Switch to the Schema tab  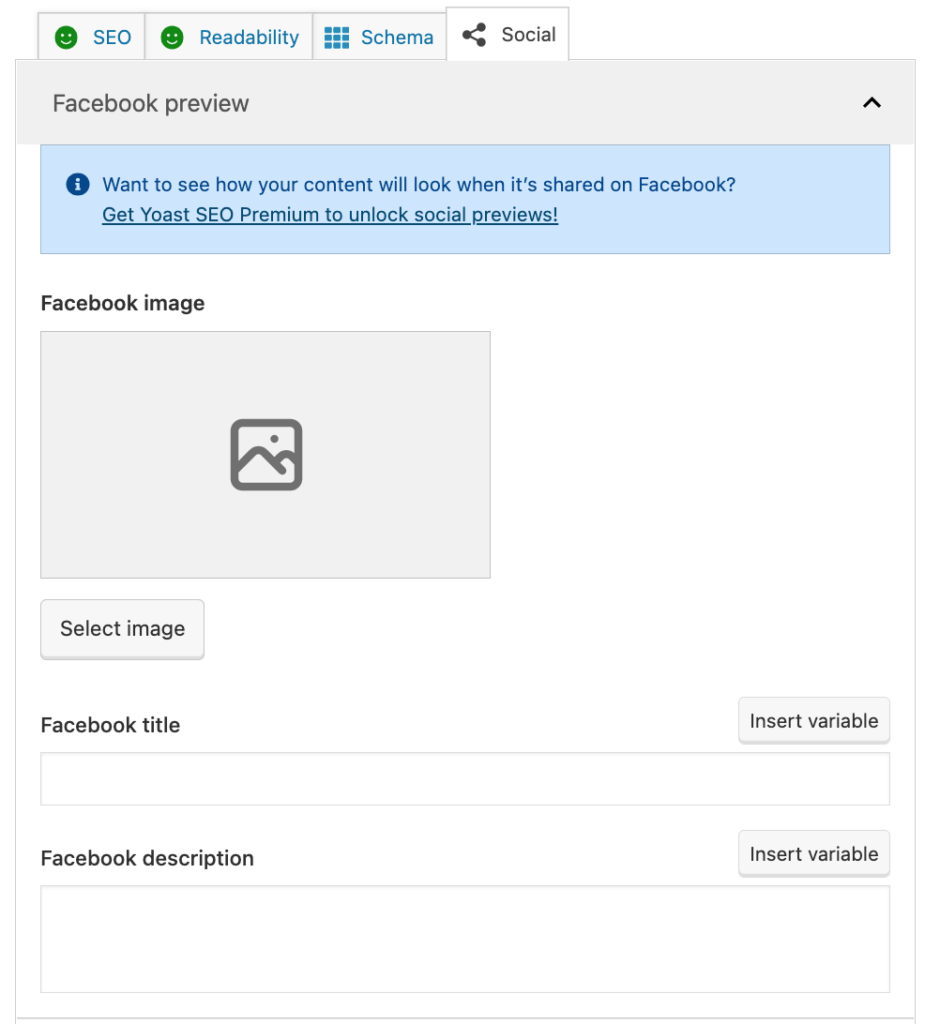(x=380, y=37)
